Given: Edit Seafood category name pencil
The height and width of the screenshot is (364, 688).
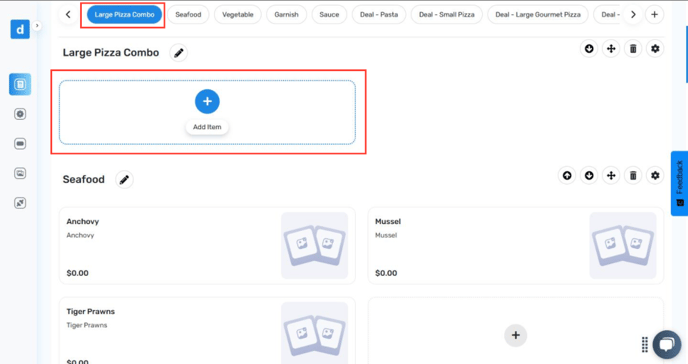Looking at the screenshot, I should point(124,180).
